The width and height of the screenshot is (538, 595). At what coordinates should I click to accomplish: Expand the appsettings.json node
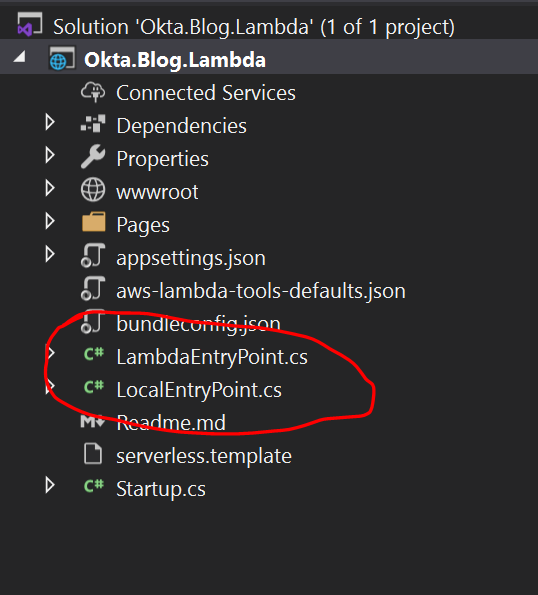[50, 254]
